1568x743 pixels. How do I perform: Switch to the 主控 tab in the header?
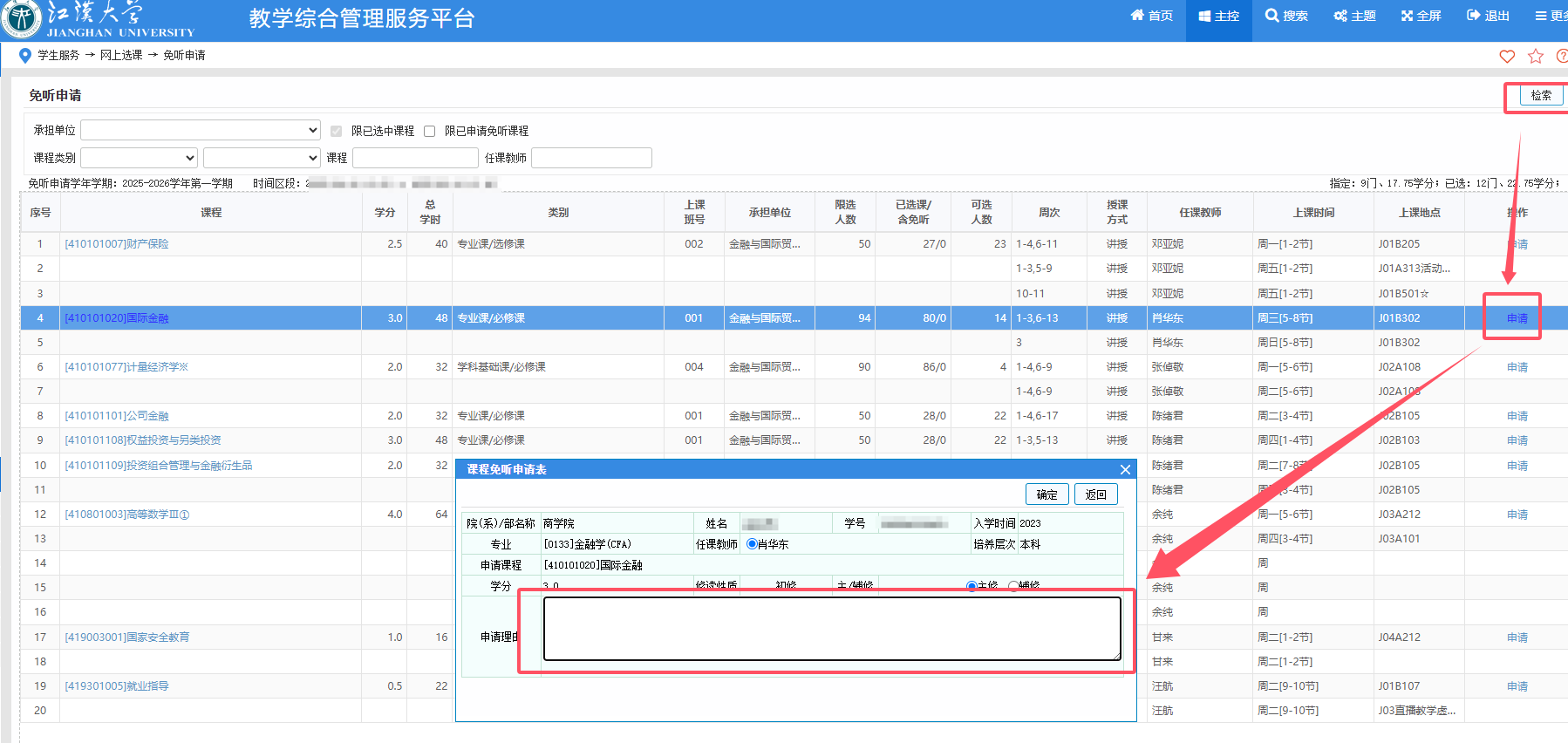coord(1218,16)
